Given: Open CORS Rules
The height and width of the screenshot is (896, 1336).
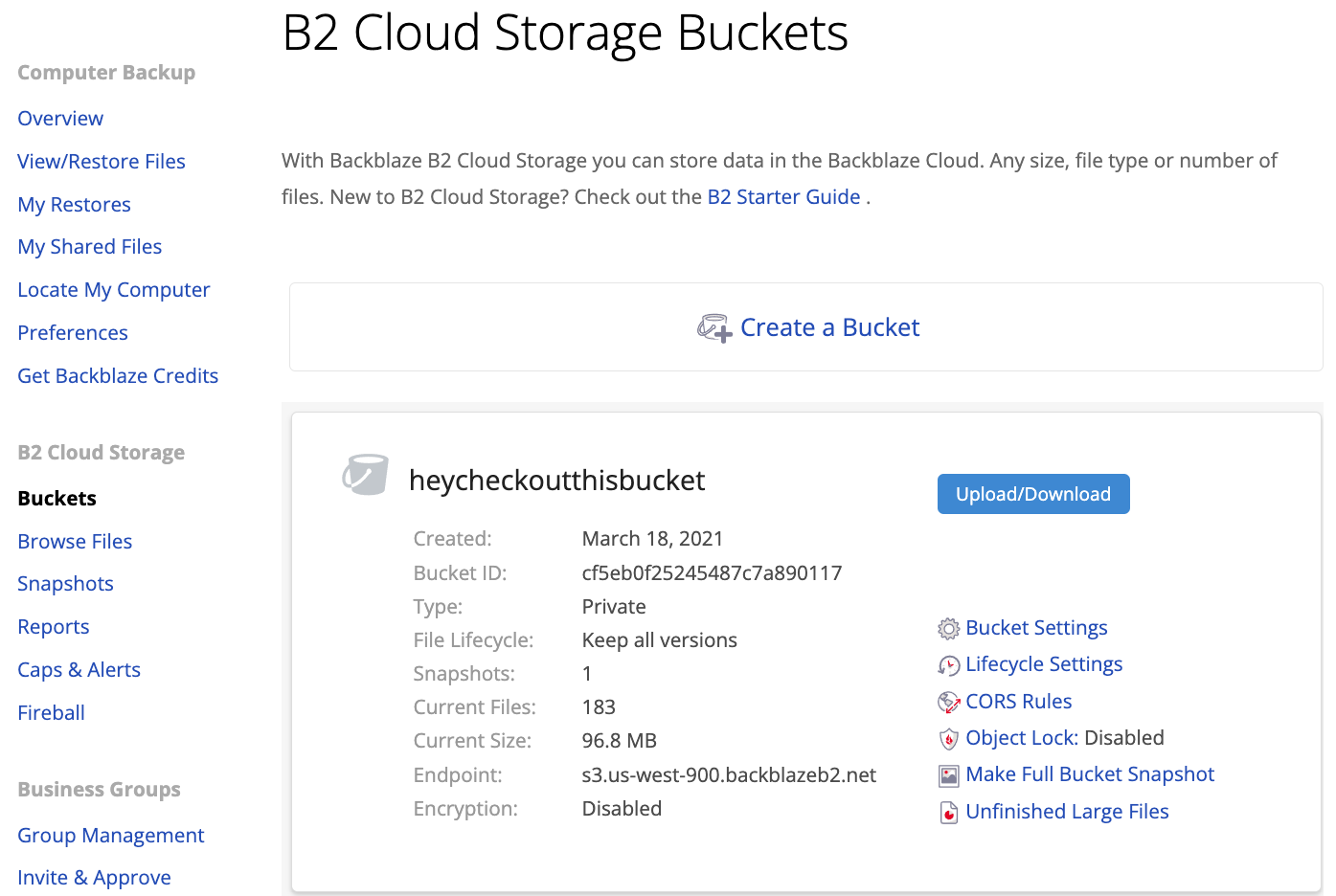Looking at the screenshot, I should tap(1019, 702).
